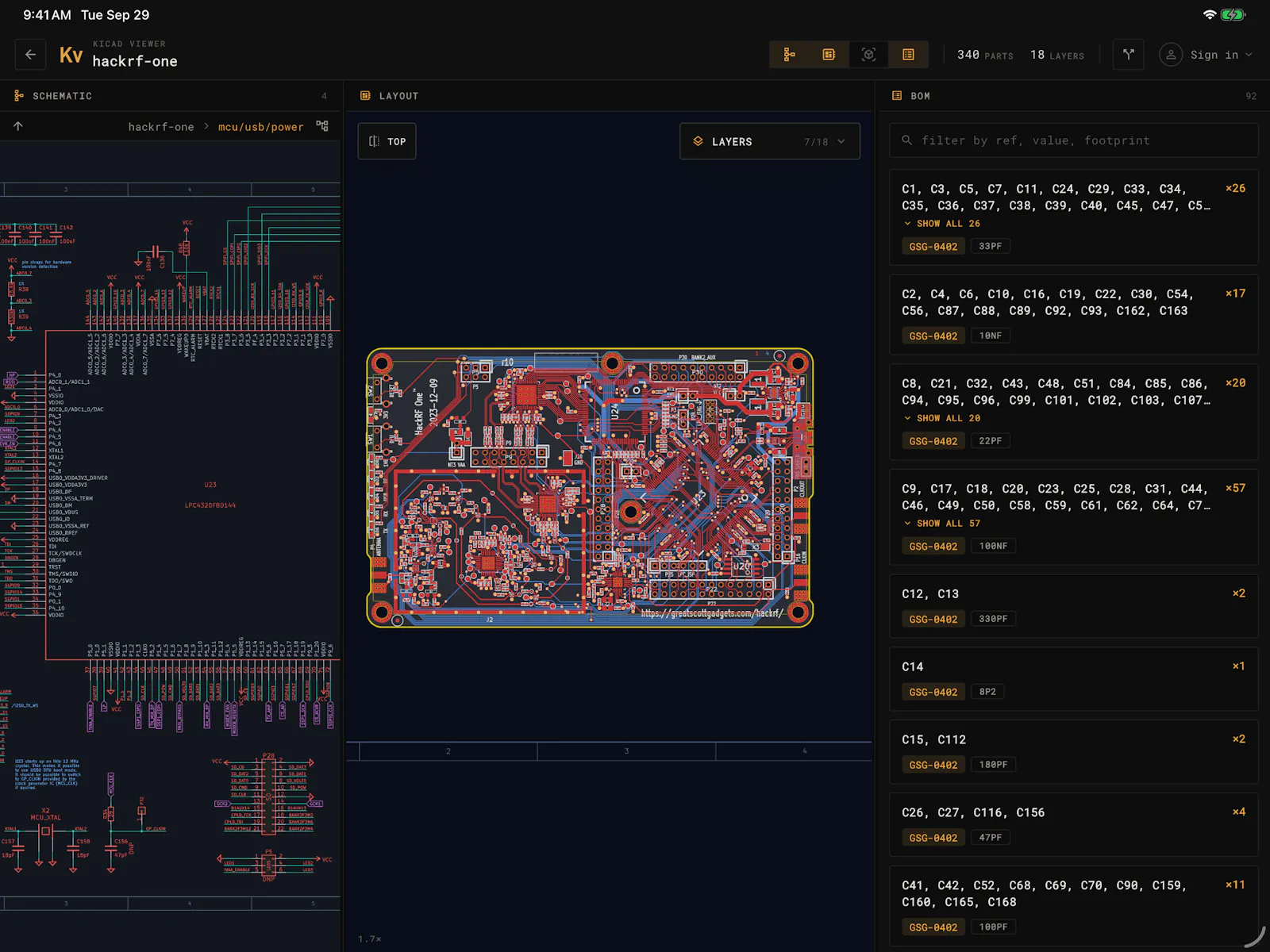Click the 330PF value tag
This screenshot has width=1270, height=952.
[993, 619]
